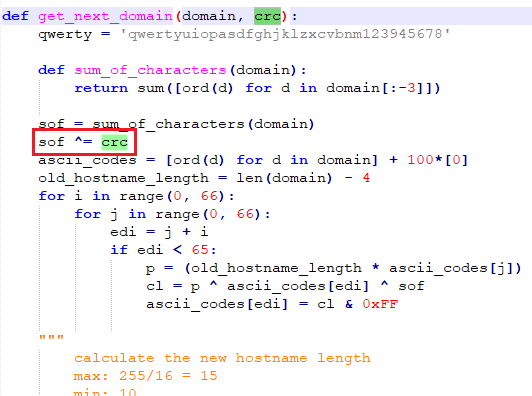Click the edi = j + i line
Viewport: 532px width, 396px height.
pos(159,232)
